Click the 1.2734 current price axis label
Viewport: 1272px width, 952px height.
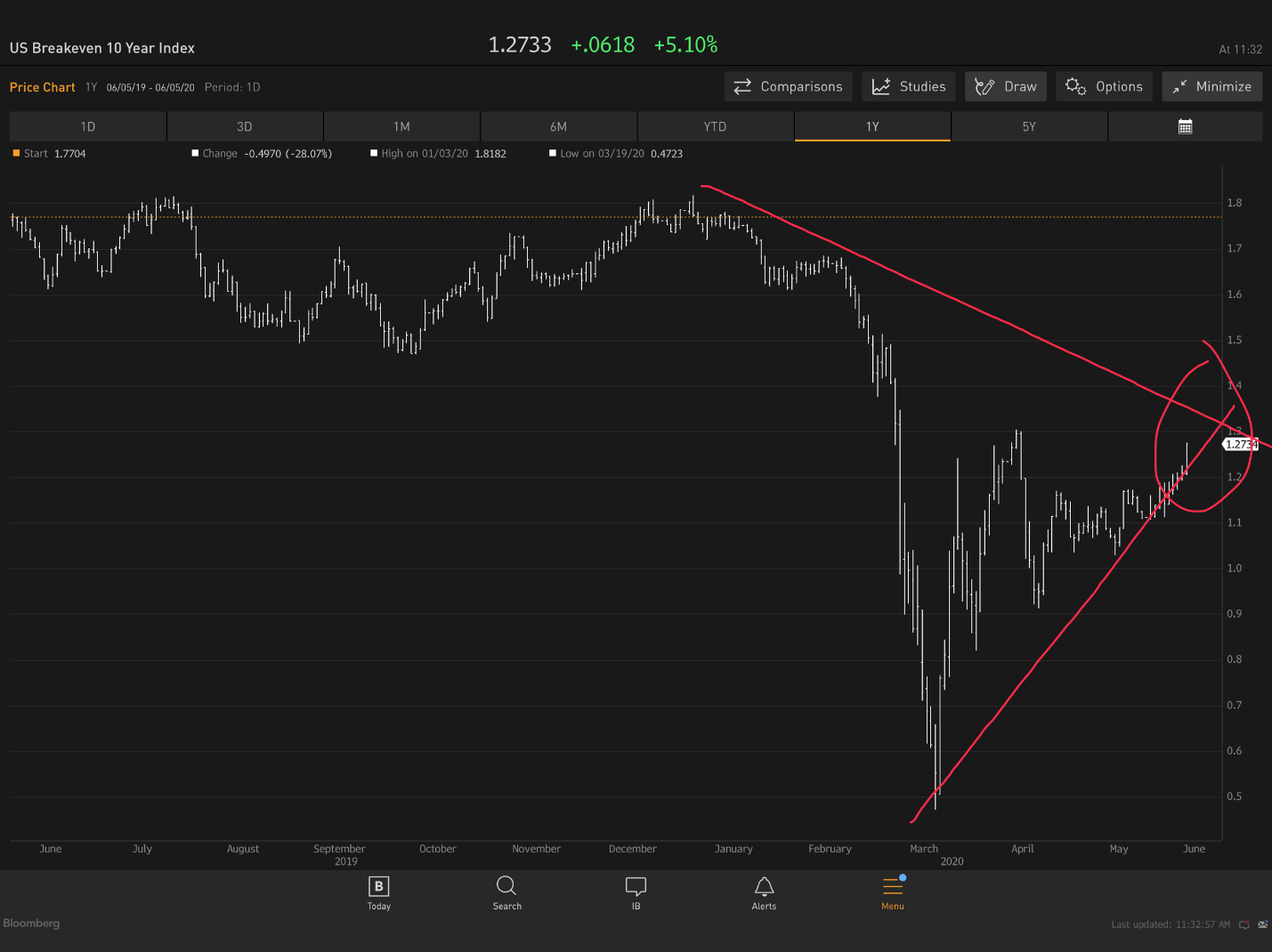[1241, 444]
